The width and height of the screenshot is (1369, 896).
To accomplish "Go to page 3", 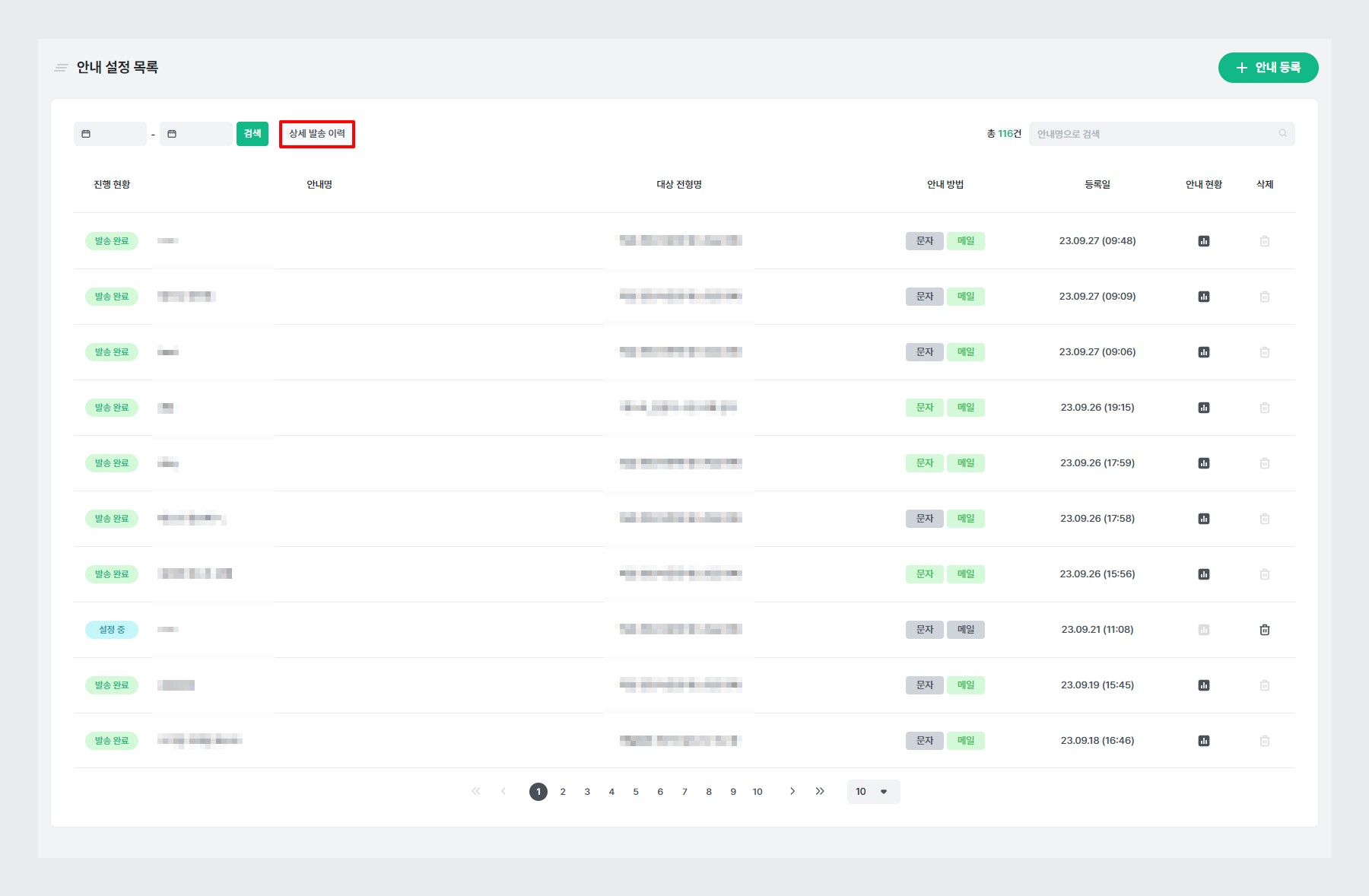I will (587, 792).
